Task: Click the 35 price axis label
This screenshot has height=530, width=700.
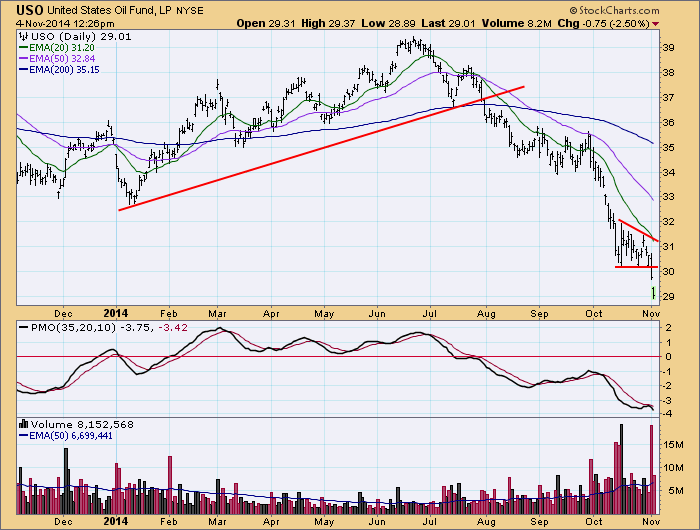Action: pos(669,147)
